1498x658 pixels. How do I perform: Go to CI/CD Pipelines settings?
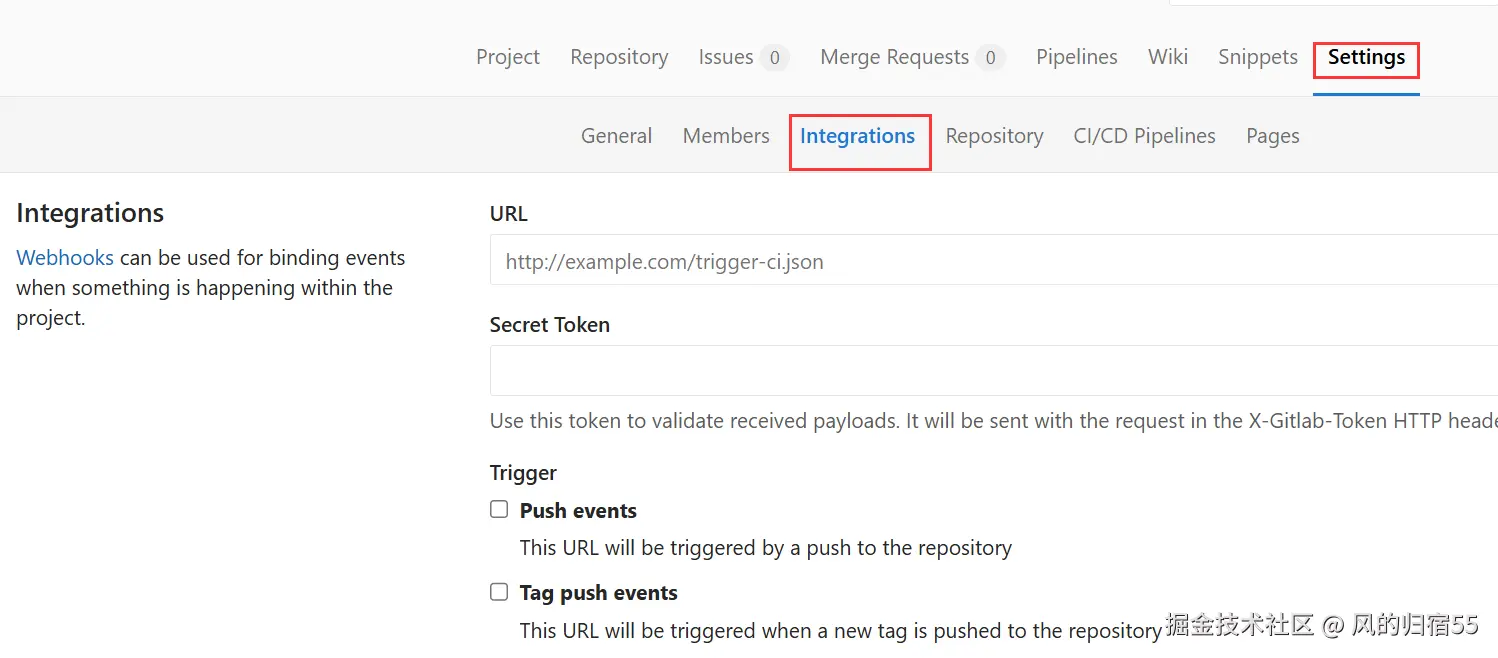(x=1144, y=136)
